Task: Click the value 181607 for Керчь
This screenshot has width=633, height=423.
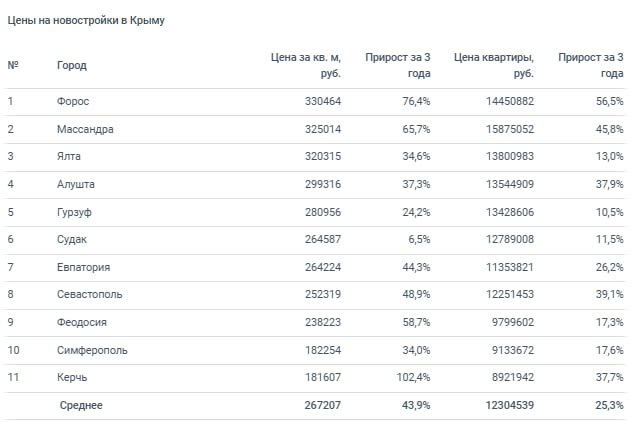Action: click(x=323, y=377)
